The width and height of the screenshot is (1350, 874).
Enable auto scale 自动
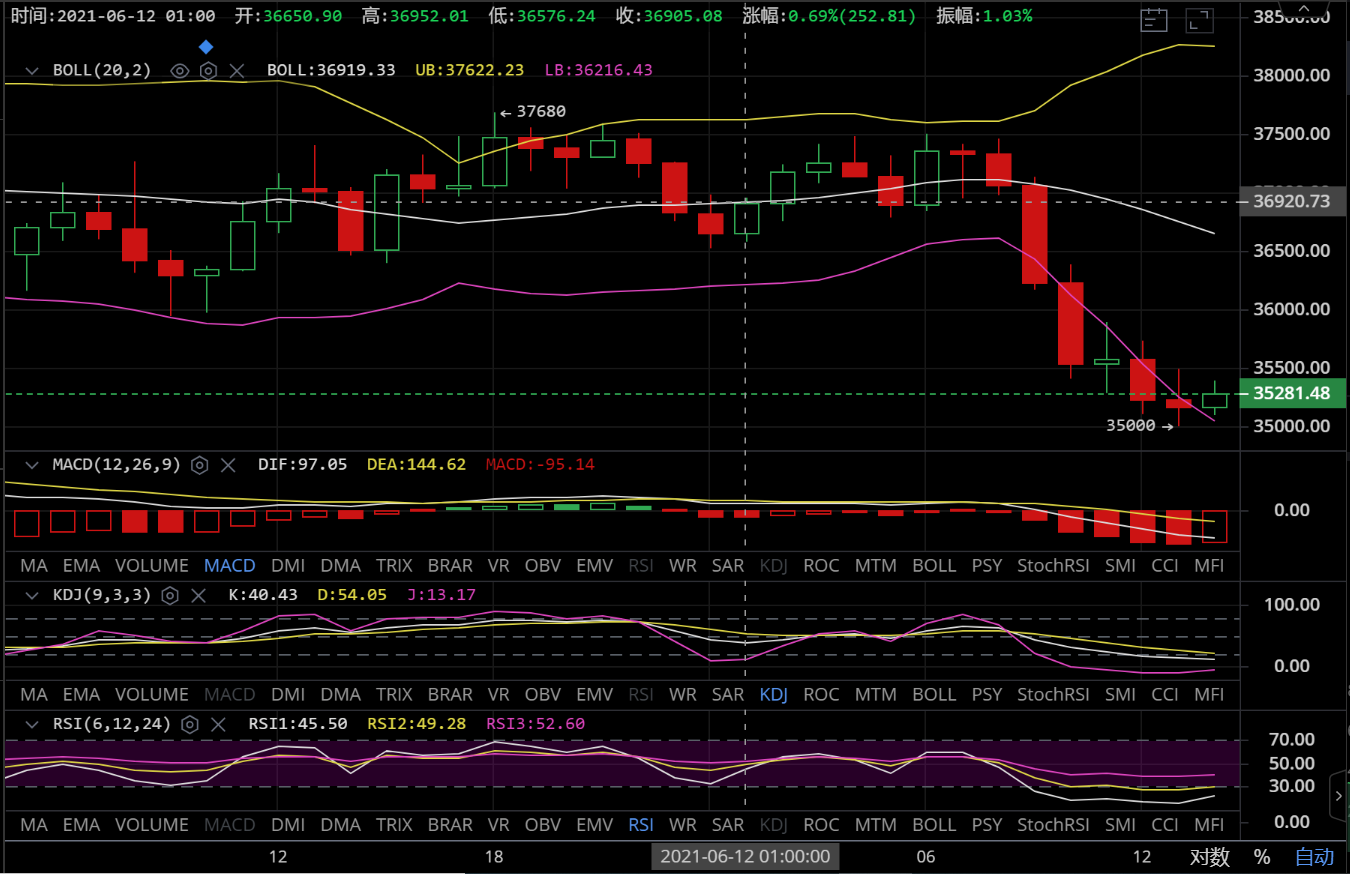[x=1314, y=857]
